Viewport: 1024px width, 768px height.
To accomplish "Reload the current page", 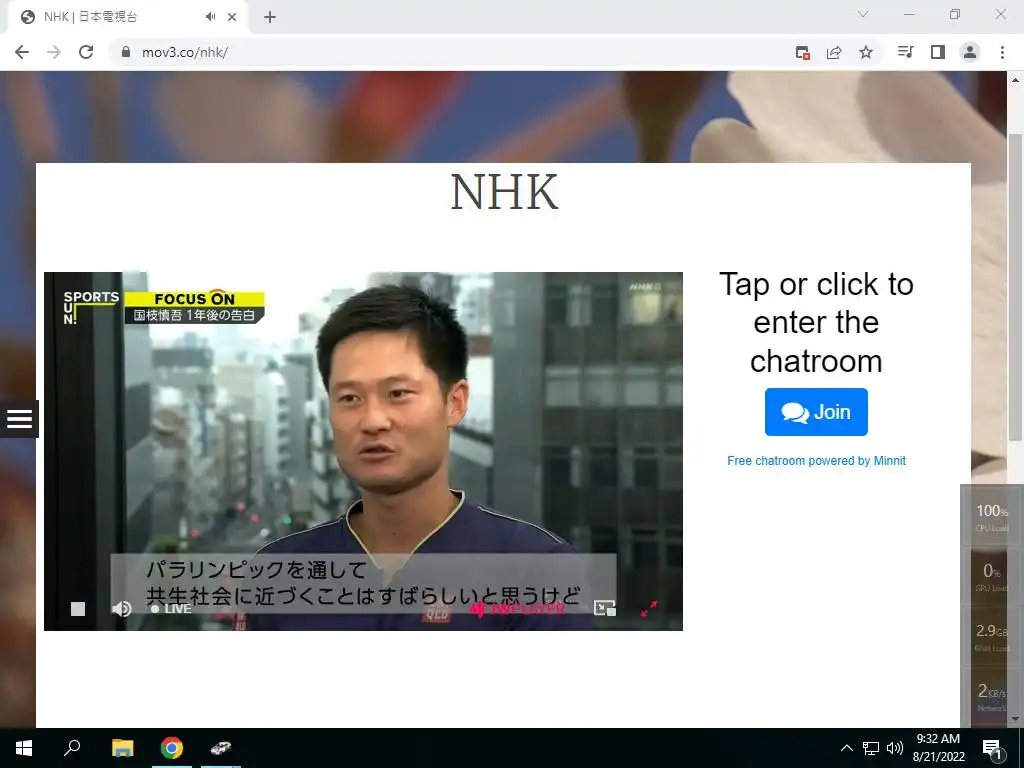I will coord(86,52).
